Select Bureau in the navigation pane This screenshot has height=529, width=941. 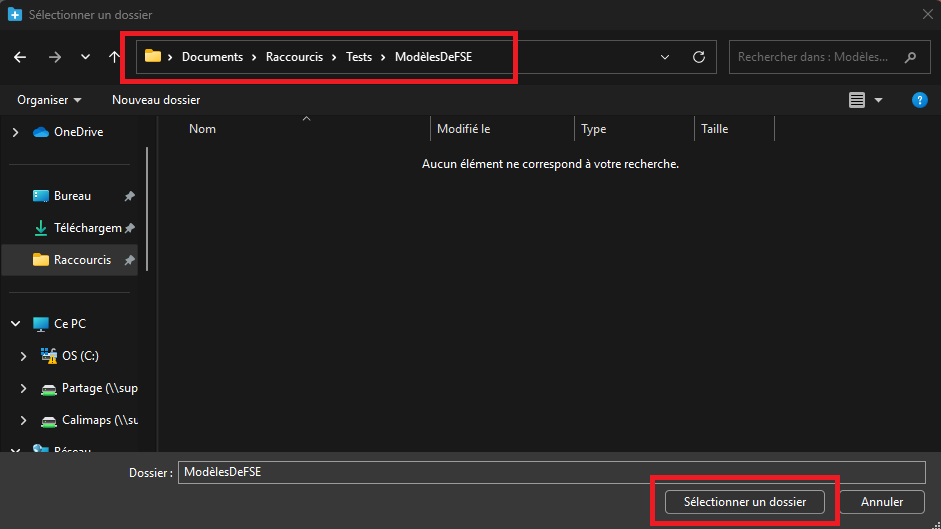click(72, 196)
